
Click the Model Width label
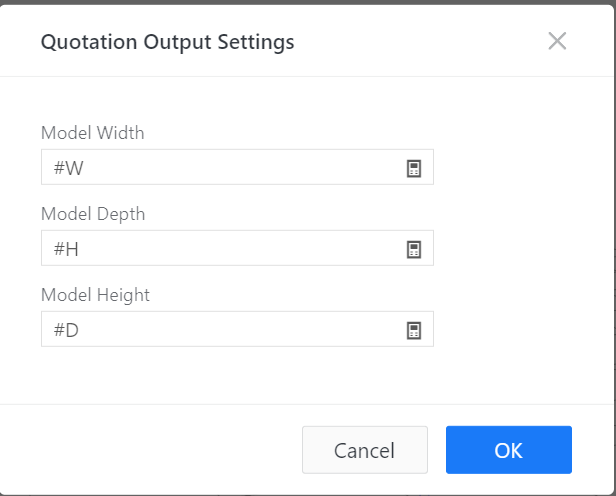tap(93, 133)
